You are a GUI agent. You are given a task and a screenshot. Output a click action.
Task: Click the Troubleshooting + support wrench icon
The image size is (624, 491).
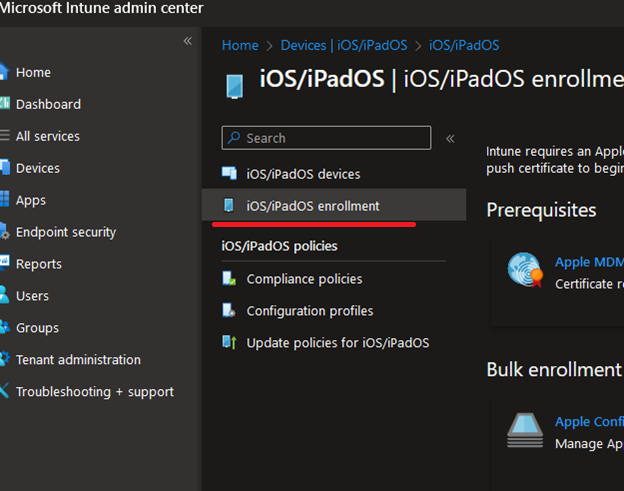(4, 390)
